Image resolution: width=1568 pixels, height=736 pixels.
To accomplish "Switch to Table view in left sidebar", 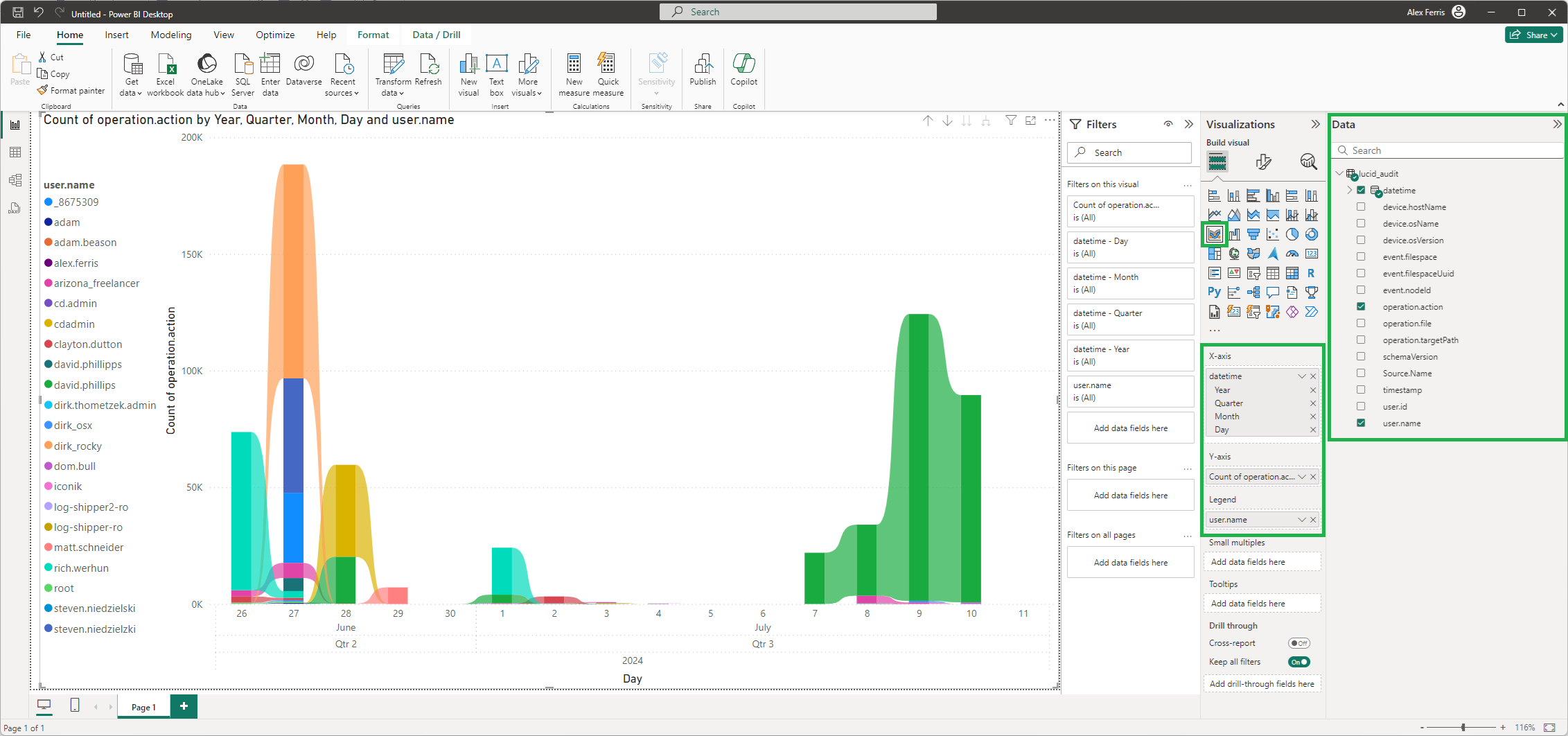I will click(15, 152).
